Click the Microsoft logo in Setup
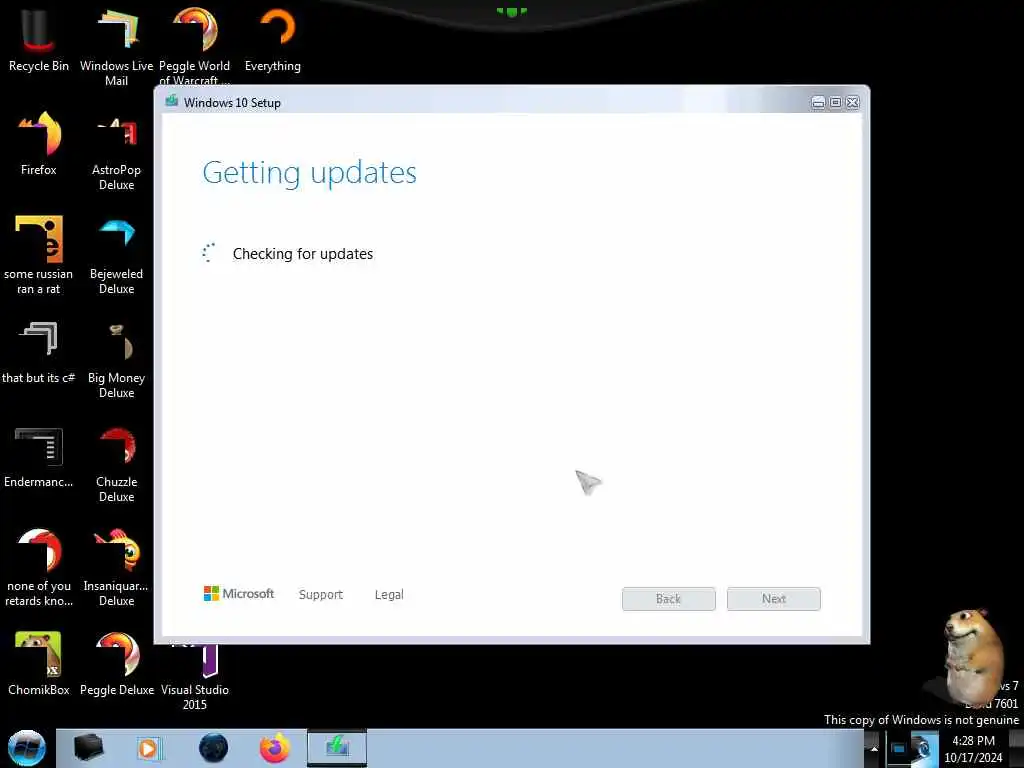Screen dimensions: 1024x768 pos(239,594)
